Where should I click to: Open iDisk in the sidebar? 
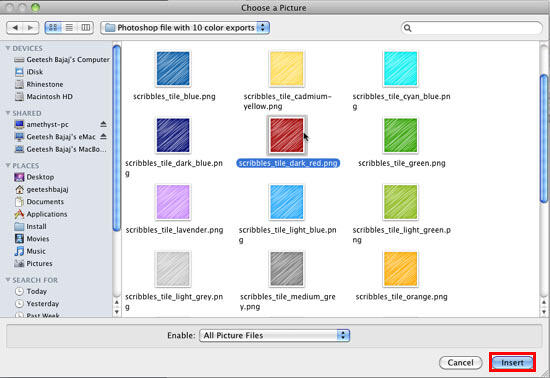pyautogui.click(x=29, y=72)
